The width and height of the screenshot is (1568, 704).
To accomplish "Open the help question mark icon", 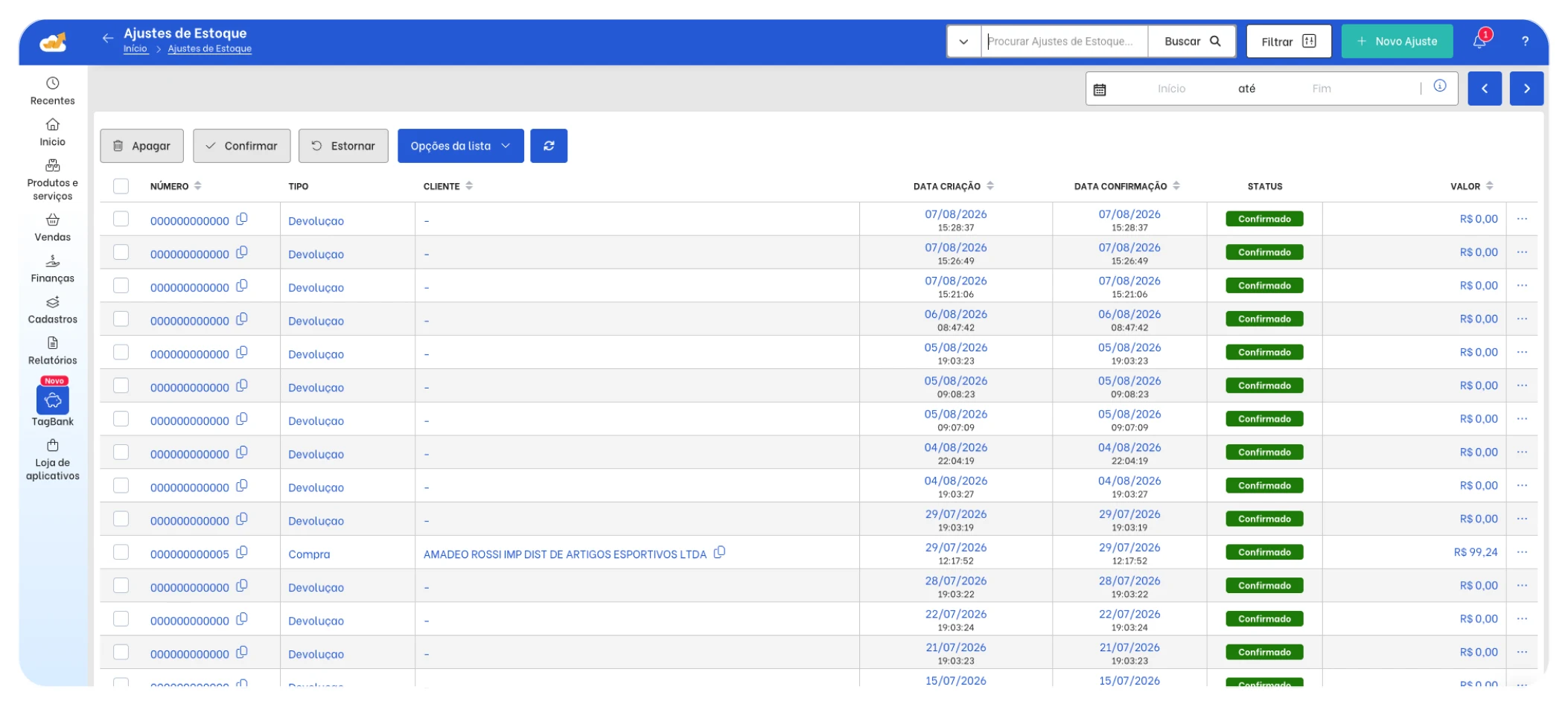I will [1525, 42].
